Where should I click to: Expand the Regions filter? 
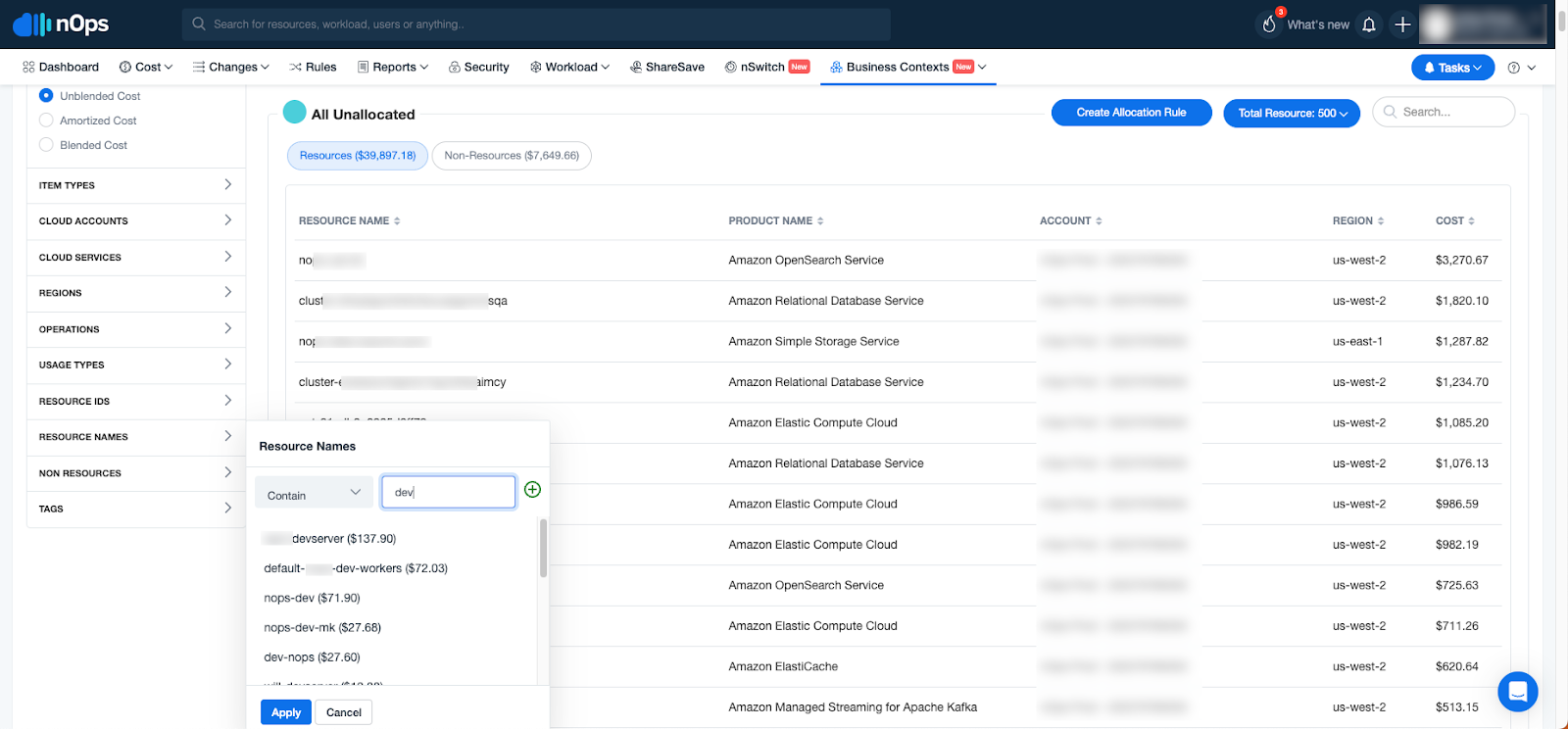(x=136, y=293)
